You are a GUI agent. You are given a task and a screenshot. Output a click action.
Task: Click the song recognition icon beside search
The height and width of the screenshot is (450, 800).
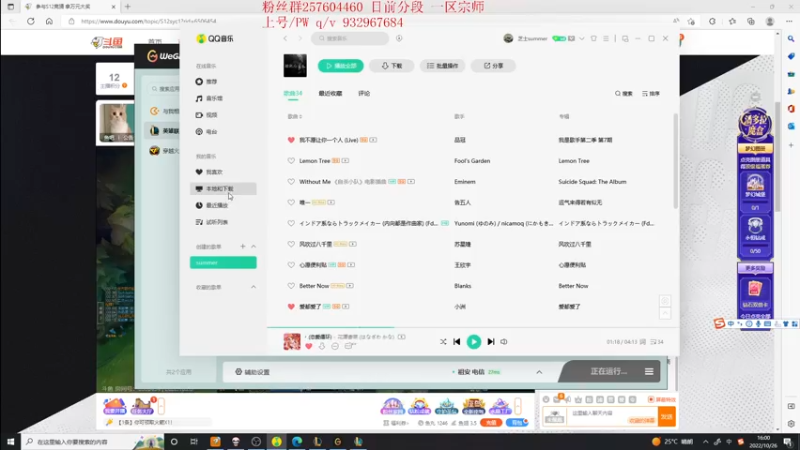(x=399, y=38)
